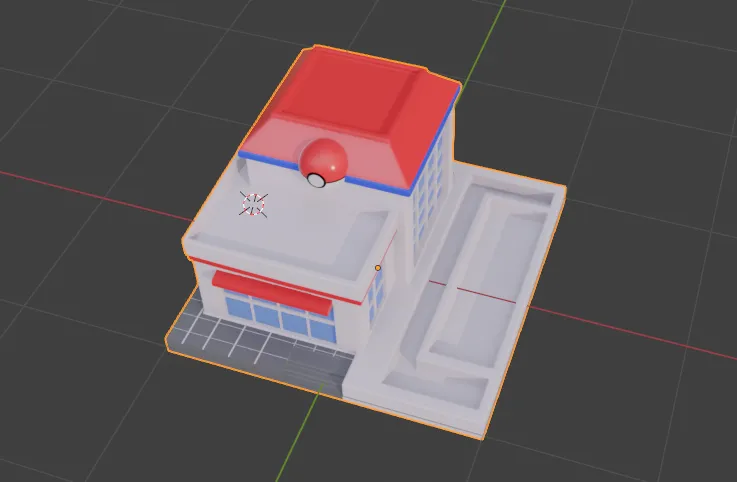Click the Pokeball sphere on the roof
This screenshot has width=737, height=482.
323,163
